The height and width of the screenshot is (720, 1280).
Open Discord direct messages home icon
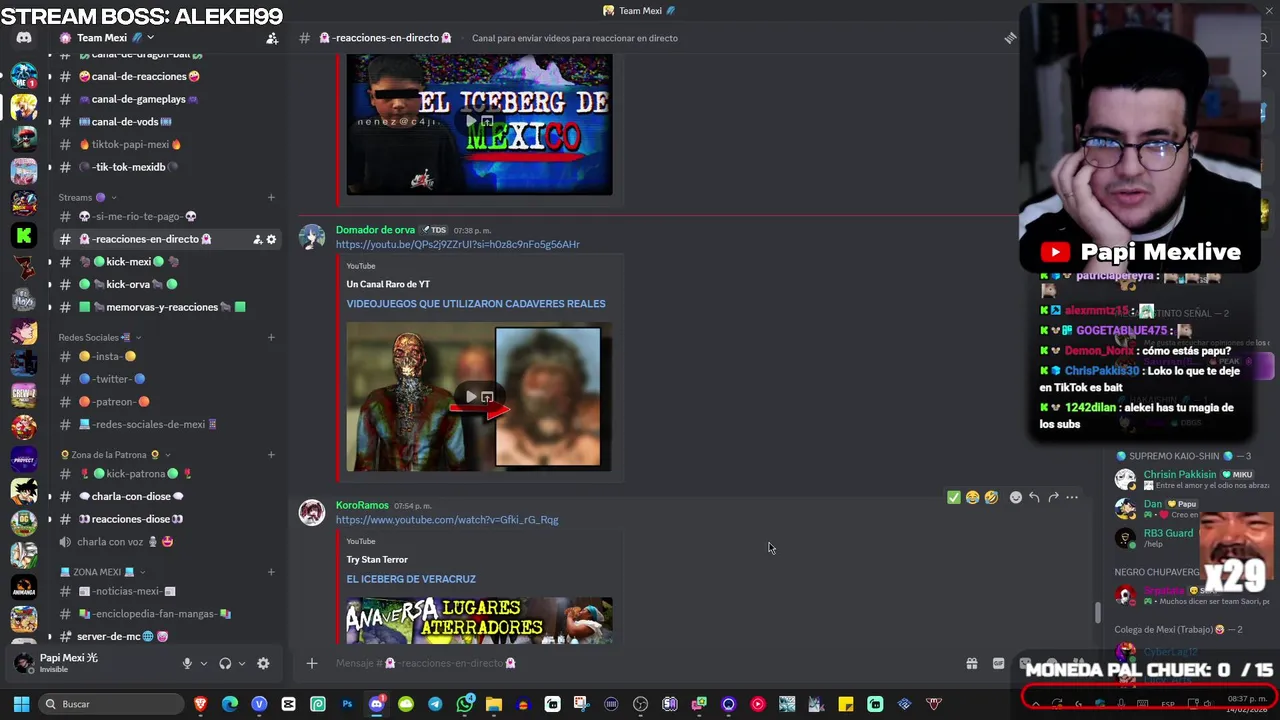[24, 38]
